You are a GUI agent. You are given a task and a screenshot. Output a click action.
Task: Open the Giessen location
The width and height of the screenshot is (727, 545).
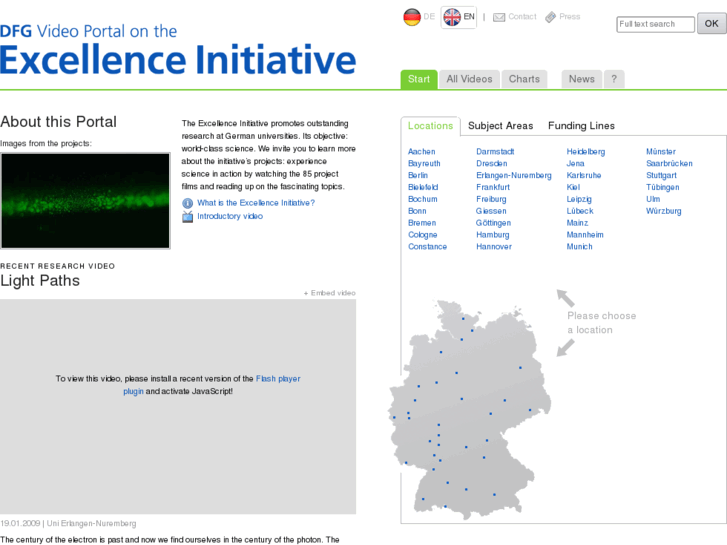point(491,211)
